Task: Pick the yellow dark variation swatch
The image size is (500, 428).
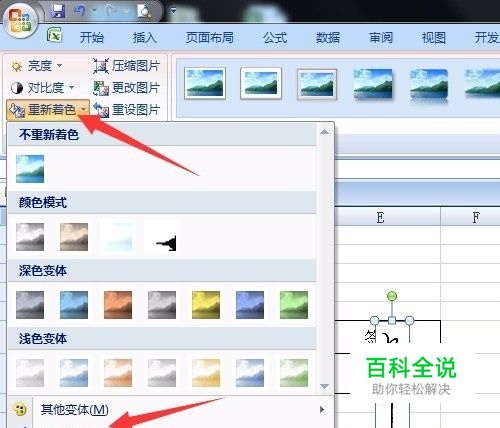Action: [x=206, y=305]
